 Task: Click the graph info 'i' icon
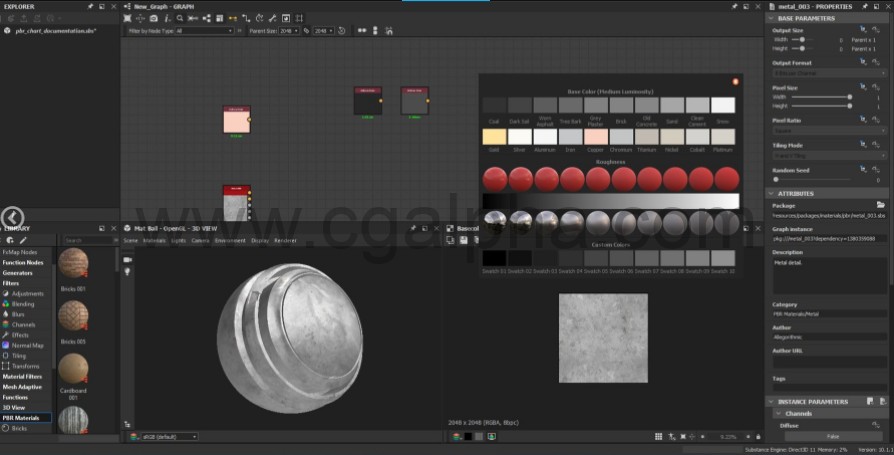coord(167,18)
